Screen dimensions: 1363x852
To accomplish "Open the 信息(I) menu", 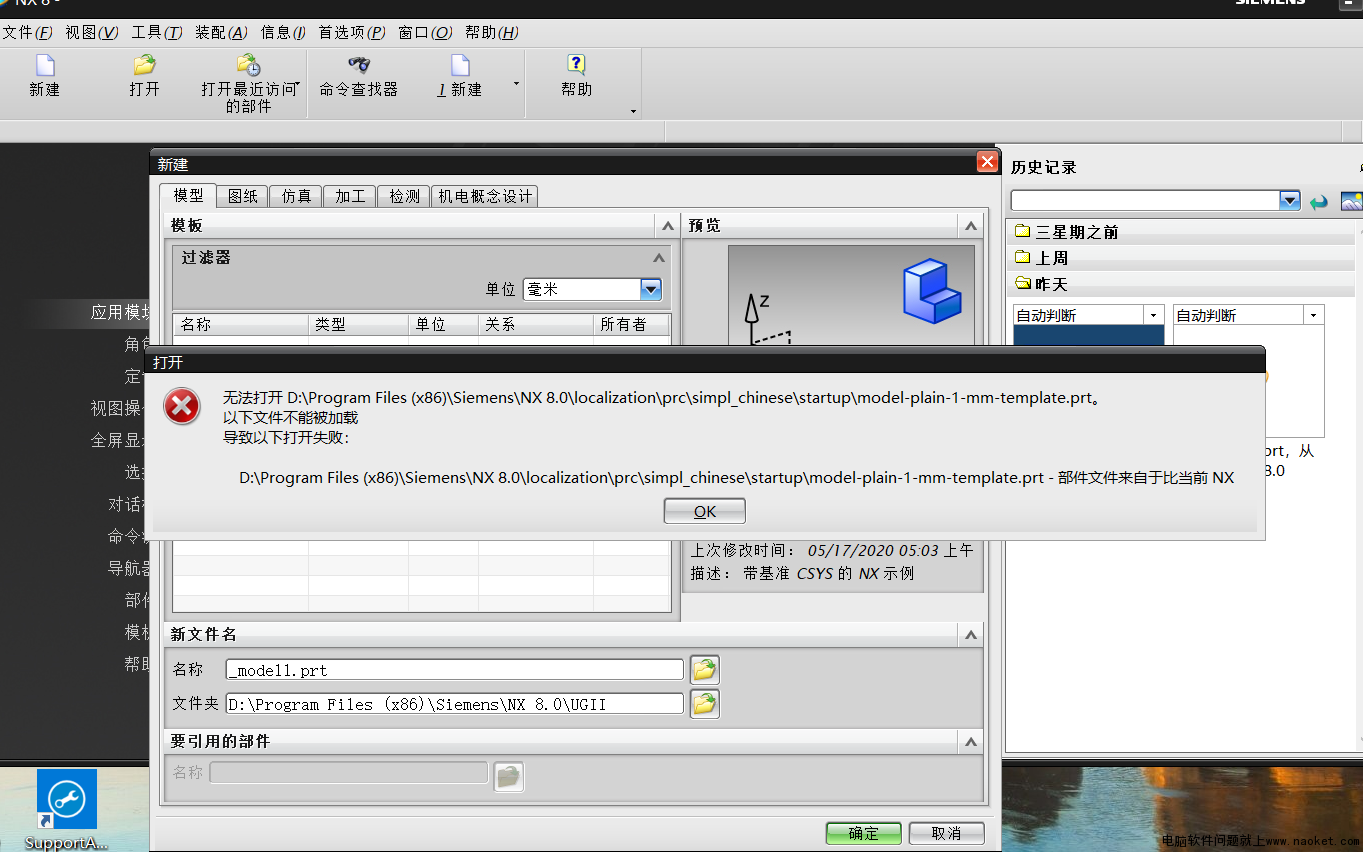I will pos(283,32).
